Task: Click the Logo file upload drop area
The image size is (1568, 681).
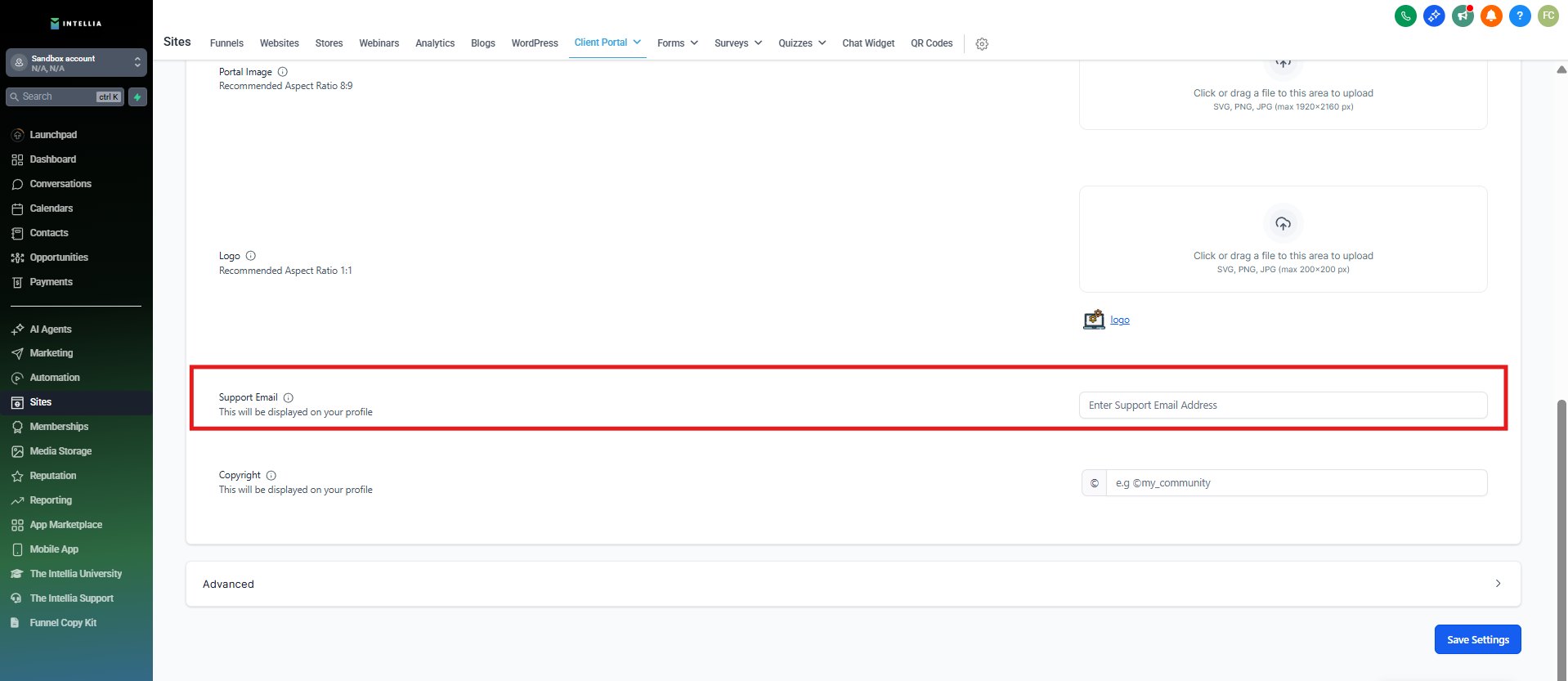Action: tap(1284, 240)
